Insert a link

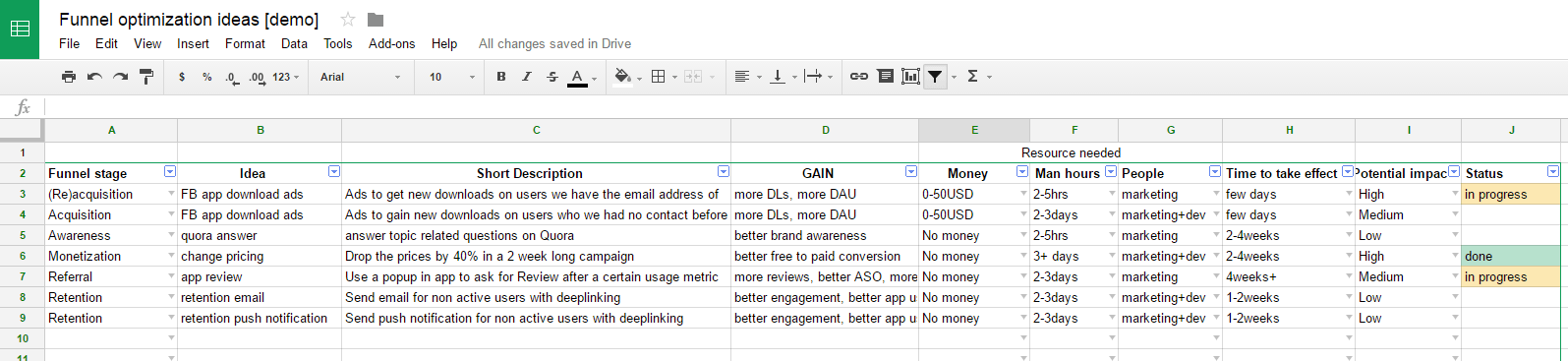click(x=859, y=77)
